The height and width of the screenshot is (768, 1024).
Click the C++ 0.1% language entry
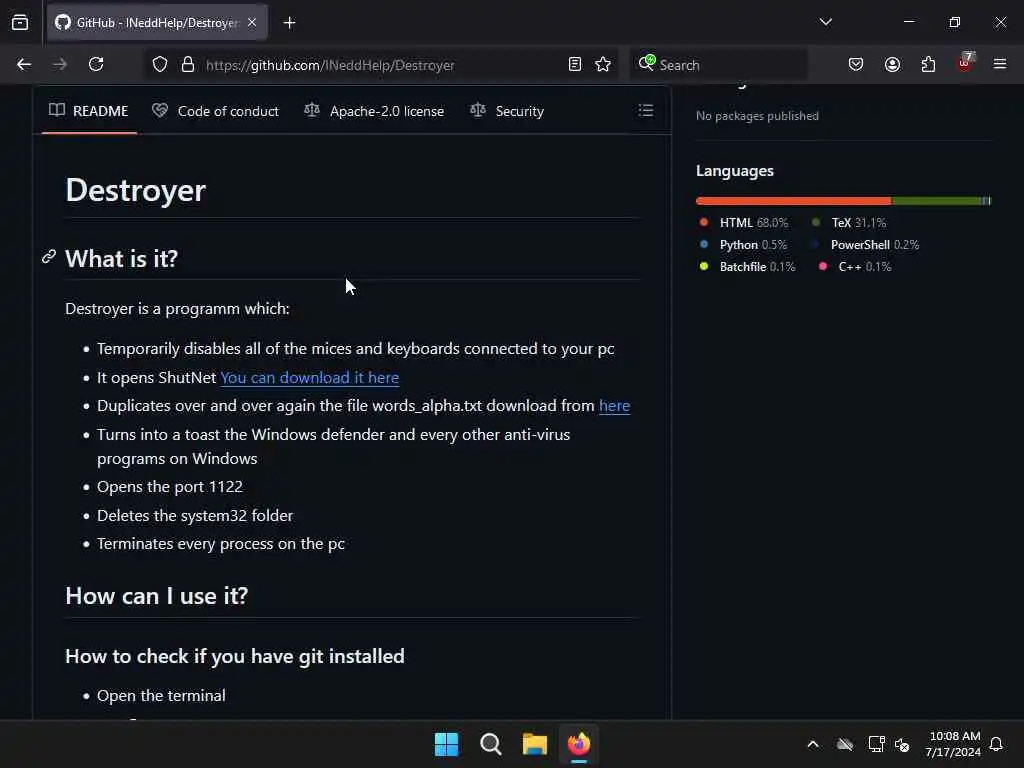tap(855, 267)
